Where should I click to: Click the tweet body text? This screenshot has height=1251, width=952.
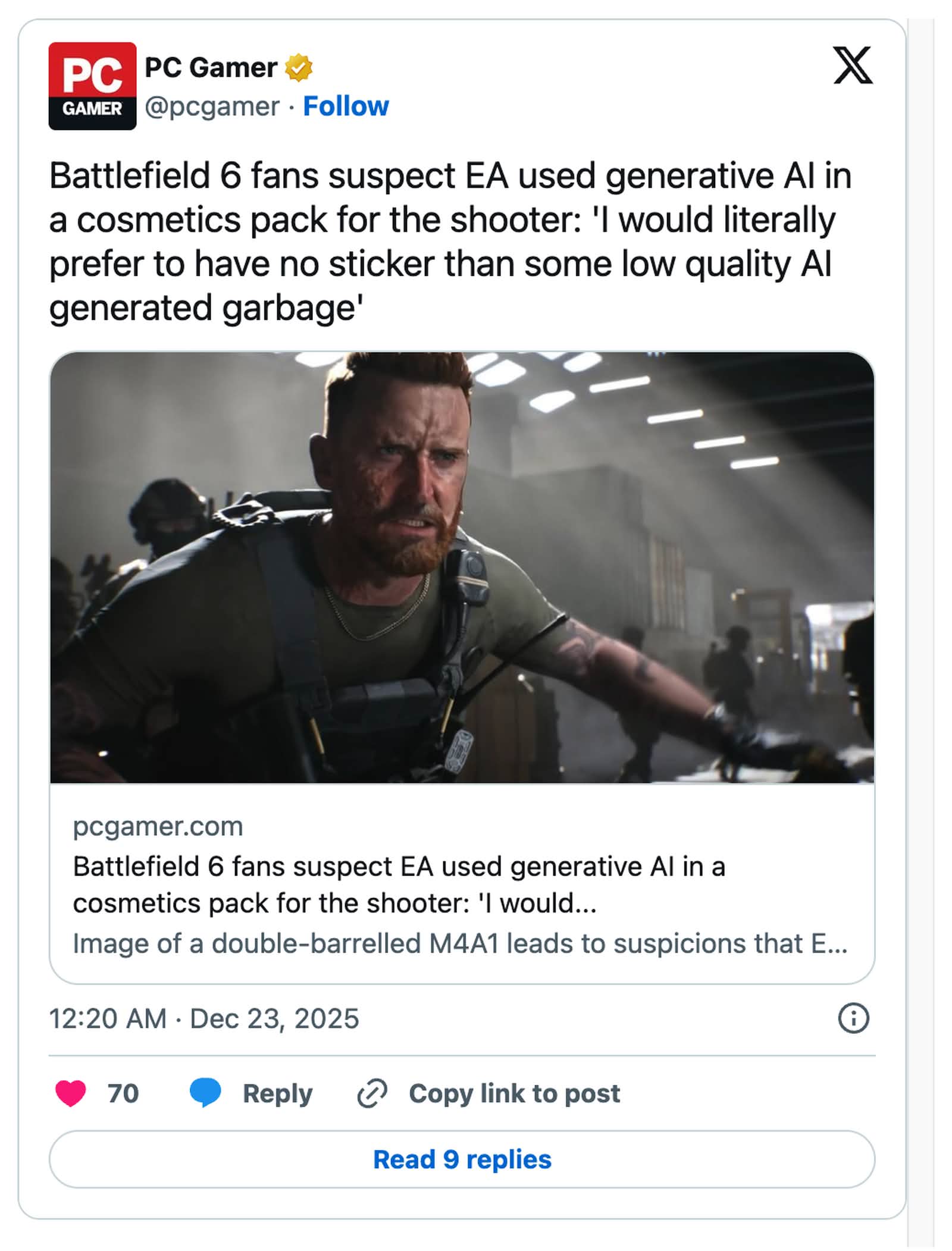(x=450, y=242)
